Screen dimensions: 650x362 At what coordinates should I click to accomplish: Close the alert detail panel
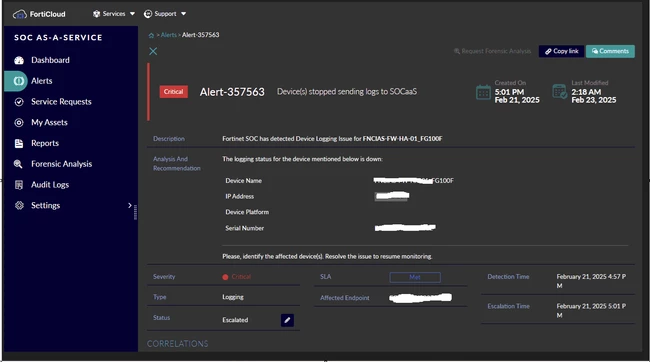pyautogui.click(x=153, y=51)
